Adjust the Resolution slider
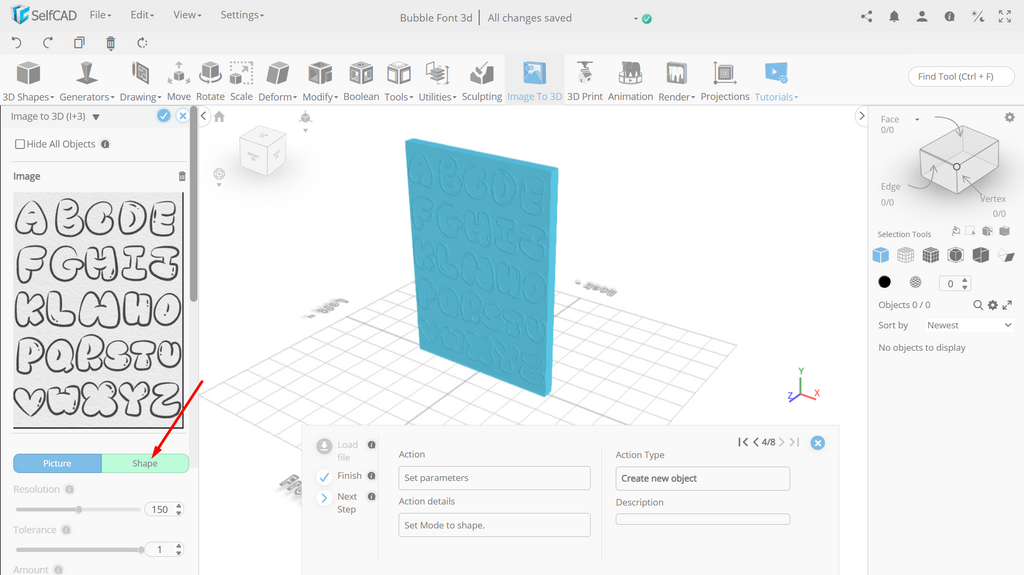 (78, 510)
